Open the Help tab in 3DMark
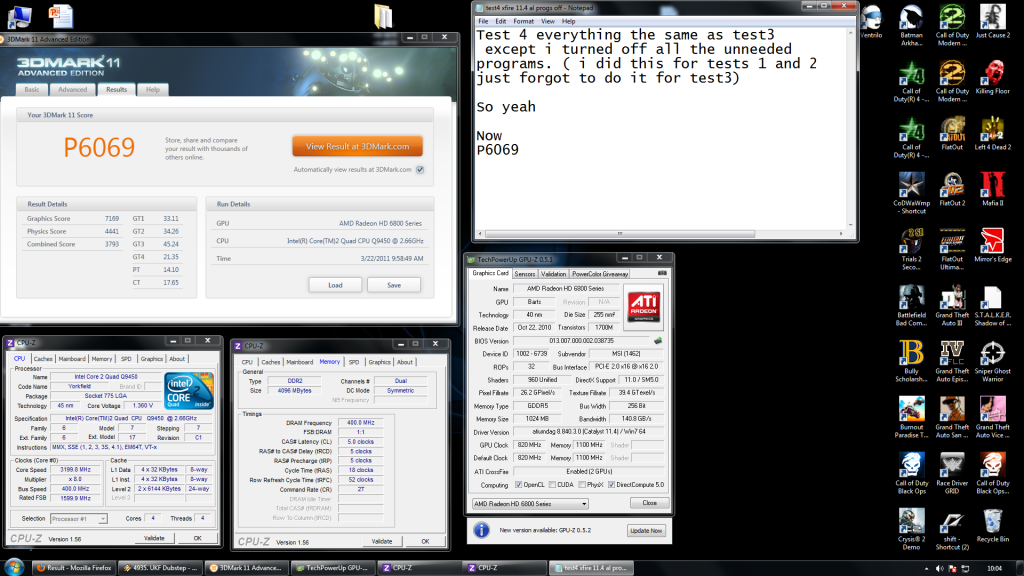Viewport: 1024px width, 576px height. 153,89
